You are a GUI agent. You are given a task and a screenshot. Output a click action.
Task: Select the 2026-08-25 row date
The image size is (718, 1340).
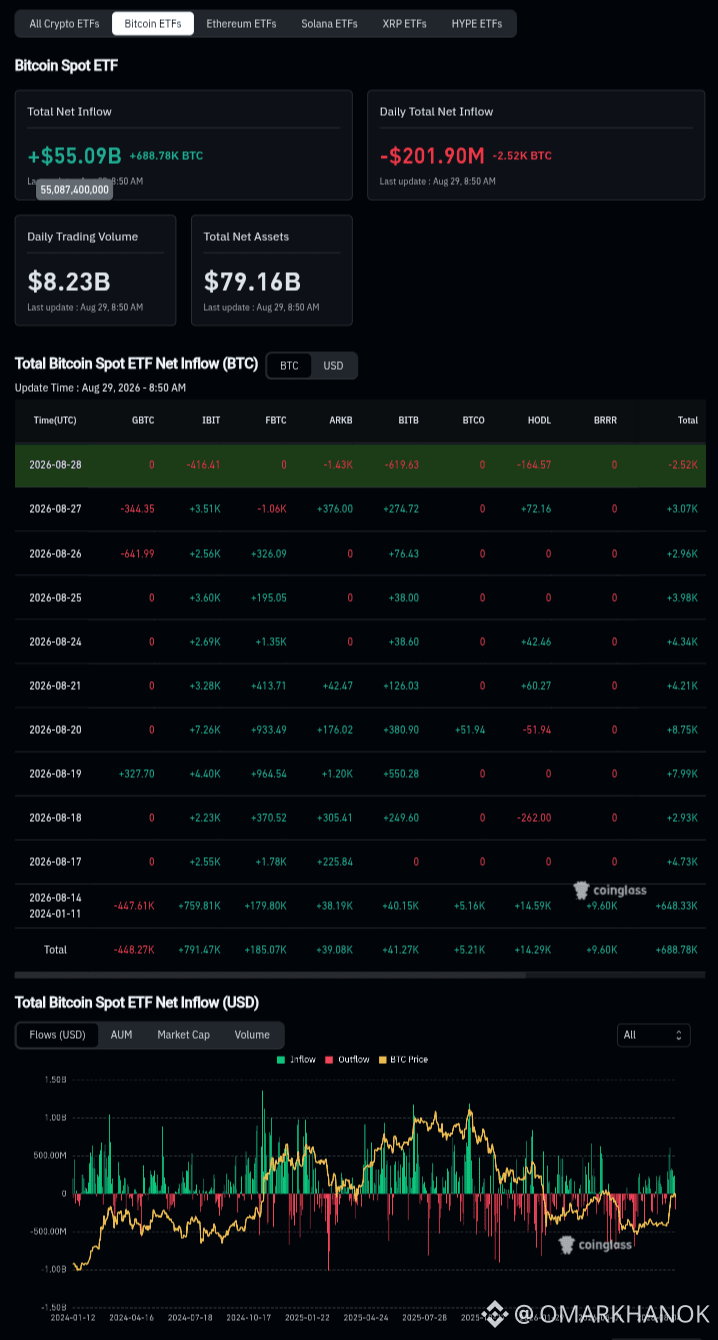click(55, 597)
